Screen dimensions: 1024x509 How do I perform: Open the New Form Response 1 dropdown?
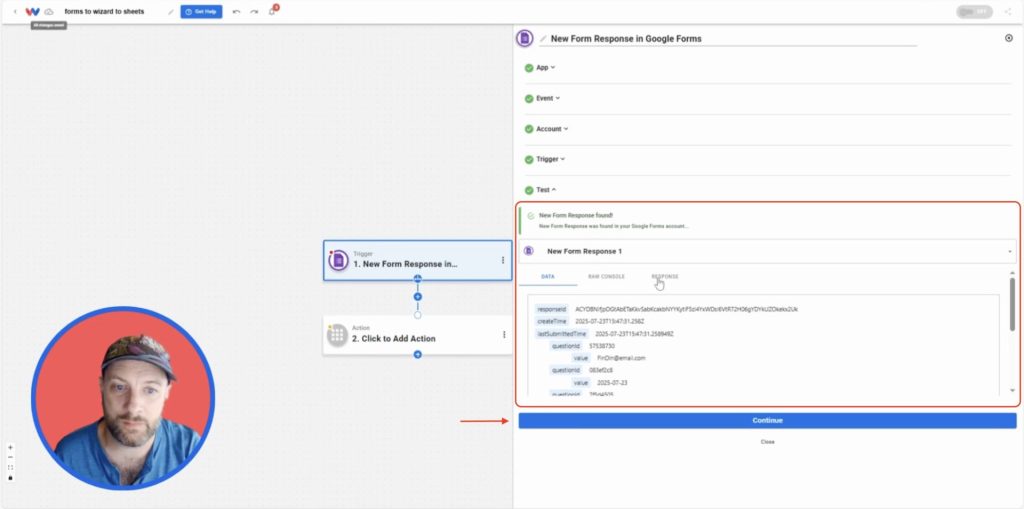(x=767, y=252)
